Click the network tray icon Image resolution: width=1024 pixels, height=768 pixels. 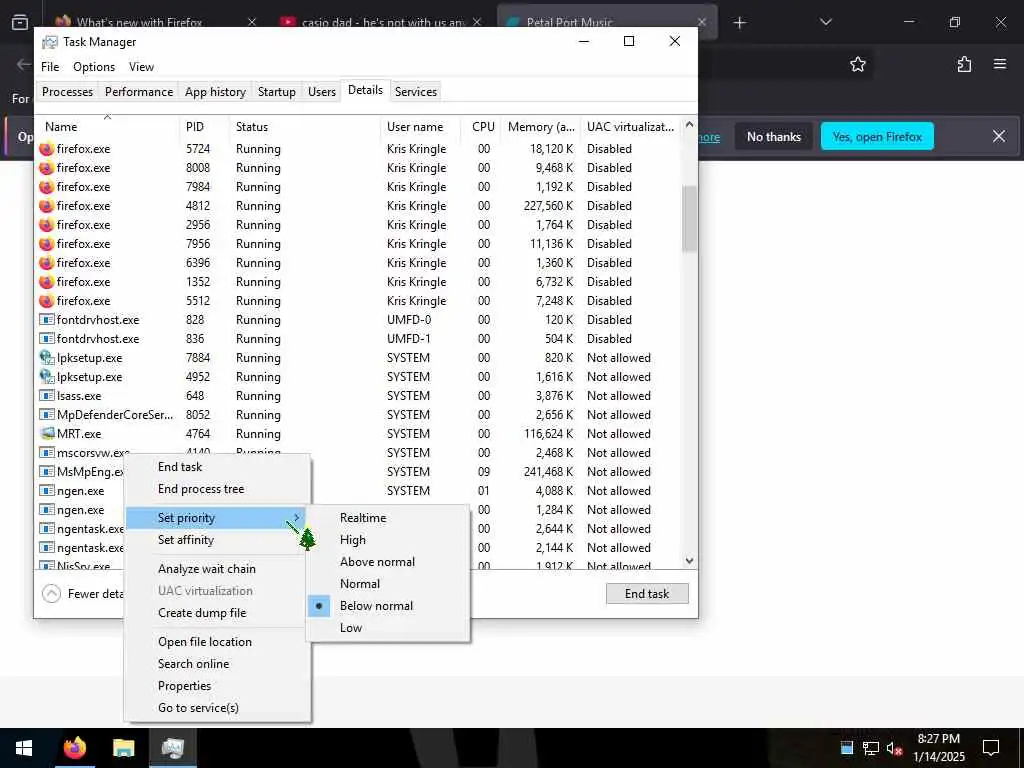point(871,748)
